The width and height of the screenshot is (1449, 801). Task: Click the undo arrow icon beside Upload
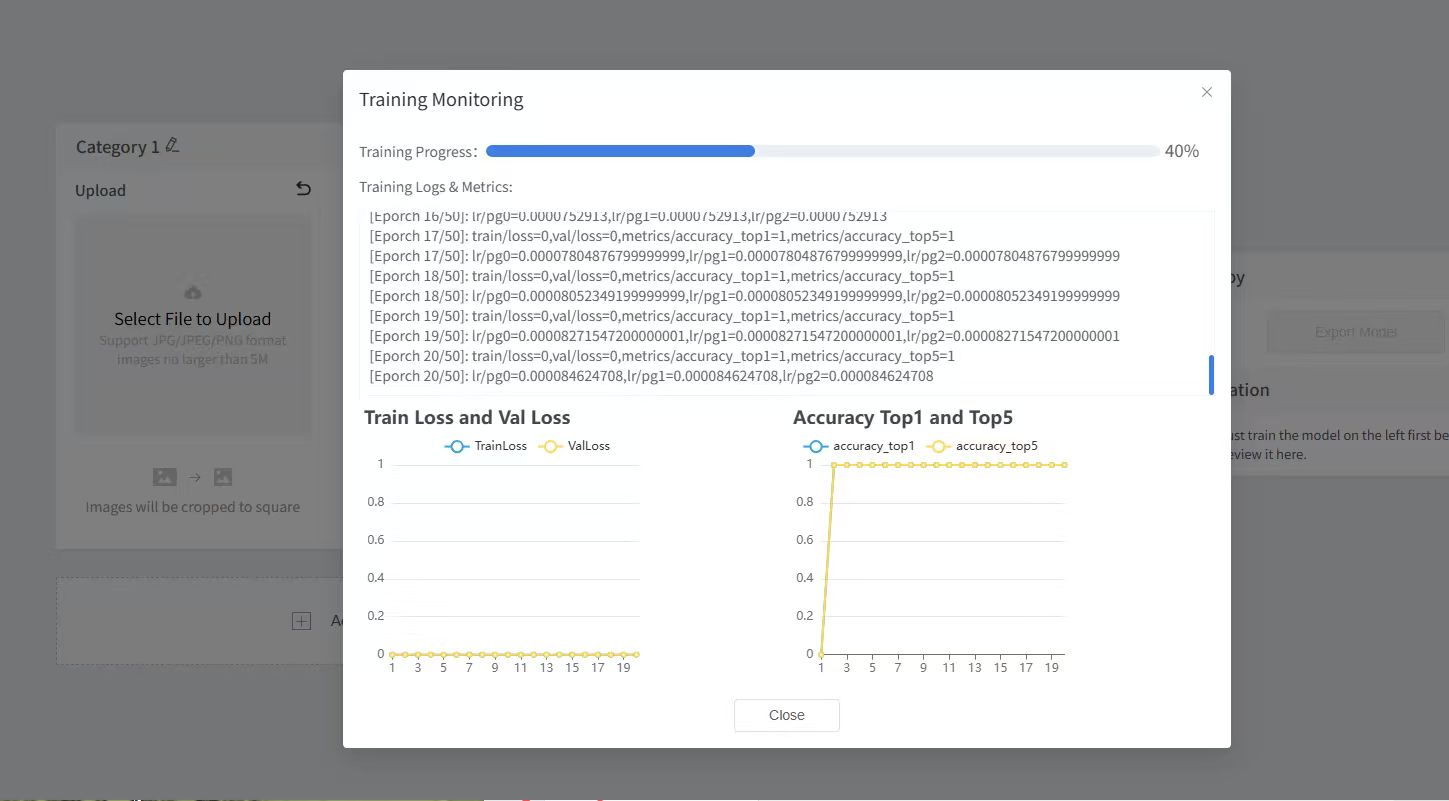coord(303,189)
